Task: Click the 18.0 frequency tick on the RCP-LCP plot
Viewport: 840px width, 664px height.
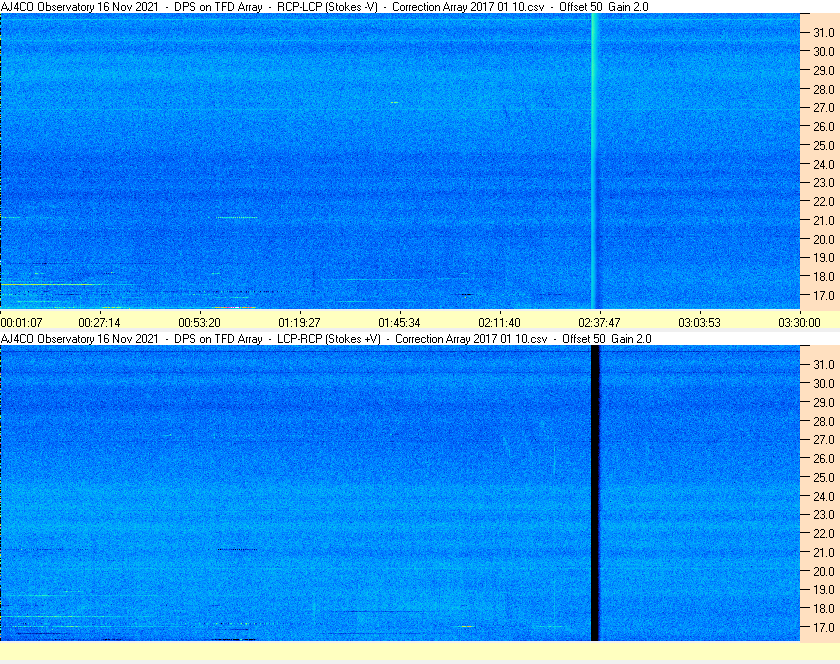Action: [823, 277]
